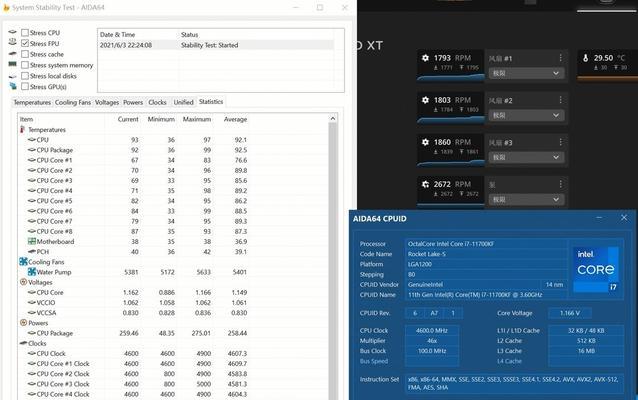Click the AIDA64 flame icon in title bar
The height and width of the screenshot is (400, 638).
[x=6, y=7]
